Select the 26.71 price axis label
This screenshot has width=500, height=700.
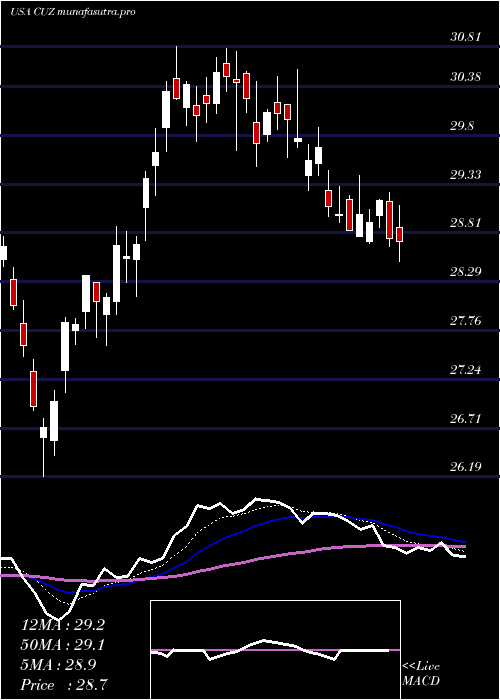tap(465, 418)
